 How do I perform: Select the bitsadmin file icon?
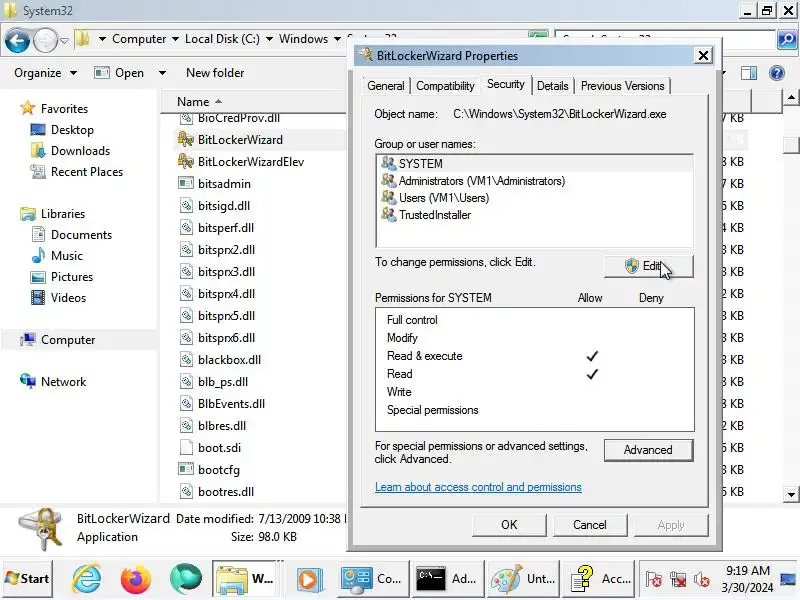point(186,183)
